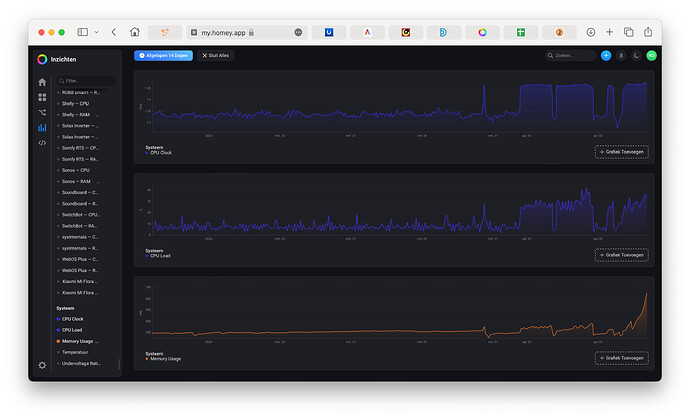This screenshot has height=418, width=690.
Task: Click the Insights list scrollbar thumb
Action: click(x=119, y=364)
